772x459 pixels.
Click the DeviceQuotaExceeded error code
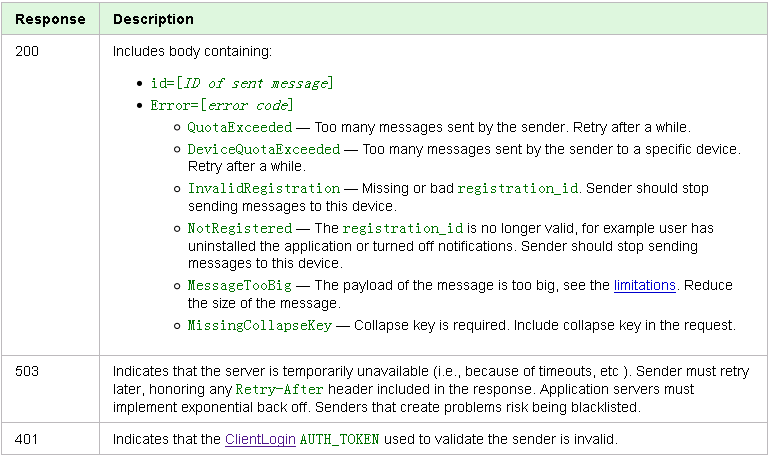click(x=264, y=149)
